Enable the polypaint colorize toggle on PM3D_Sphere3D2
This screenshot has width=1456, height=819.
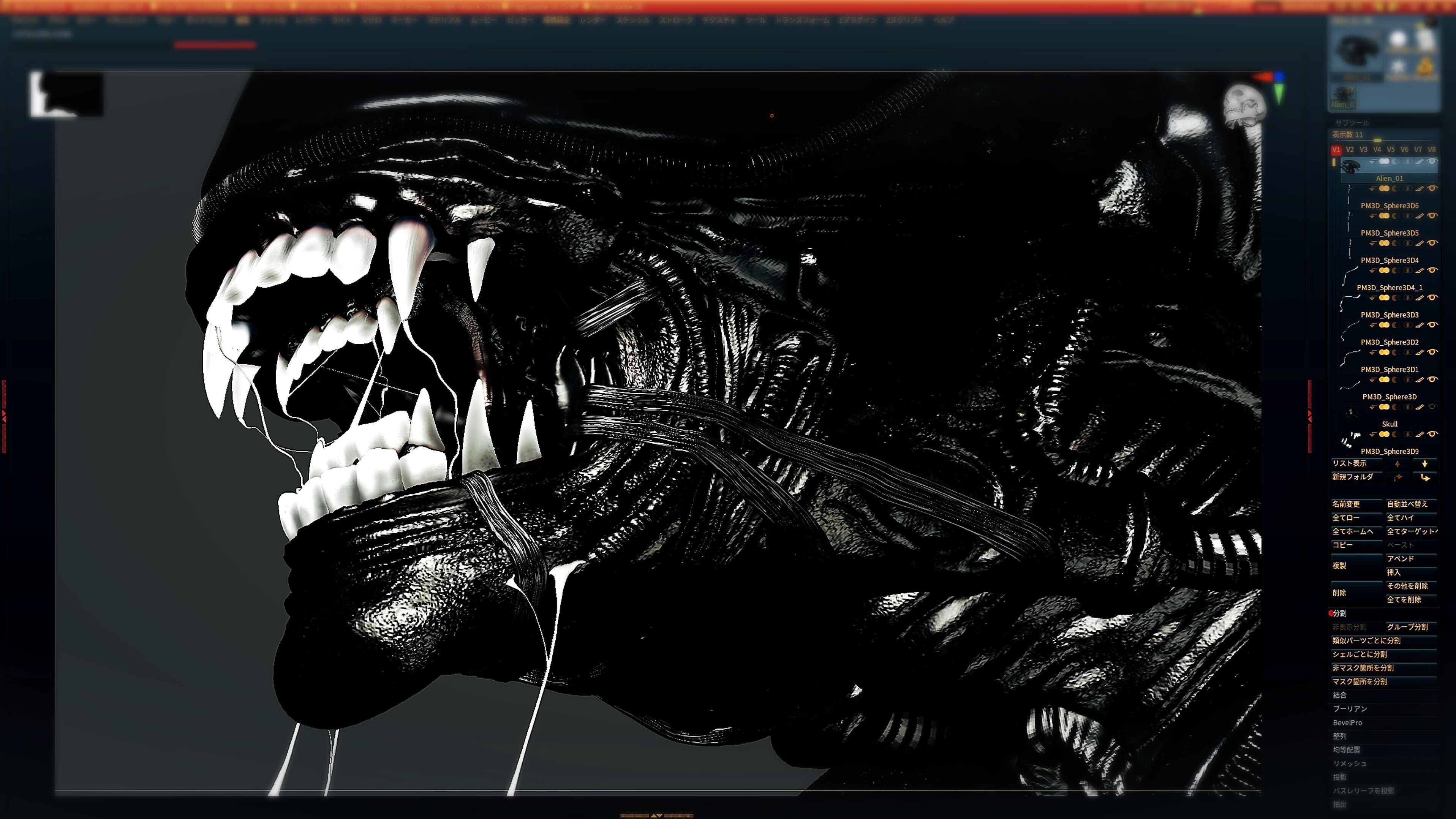point(1385,325)
